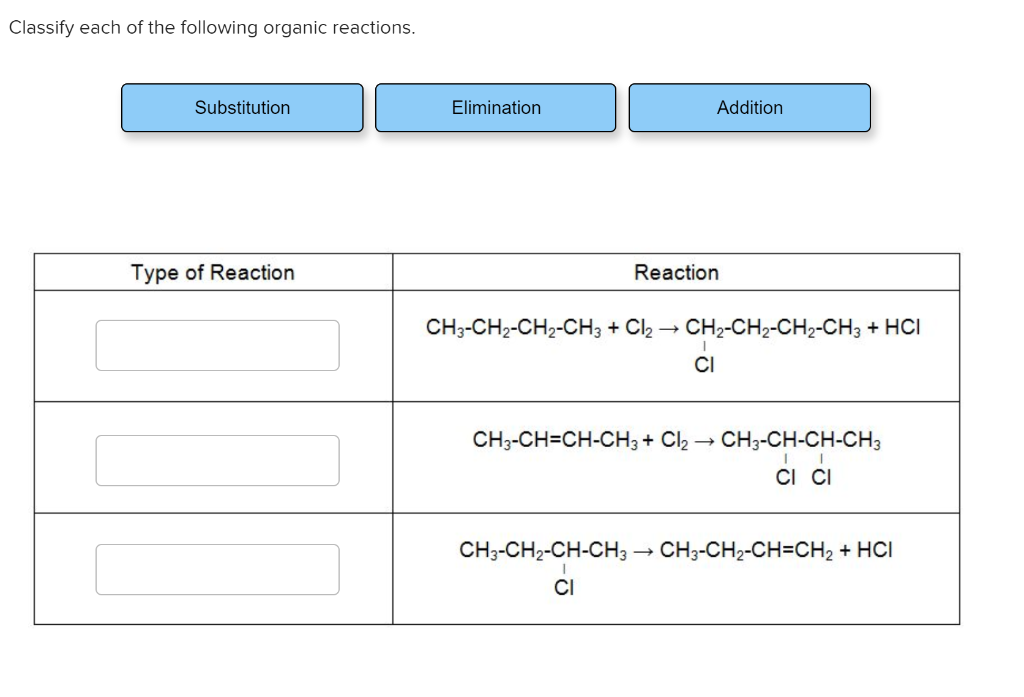This screenshot has height=697, width=1024.
Task: Click the Cl label in the third reactant
Action: tap(564, 588)
